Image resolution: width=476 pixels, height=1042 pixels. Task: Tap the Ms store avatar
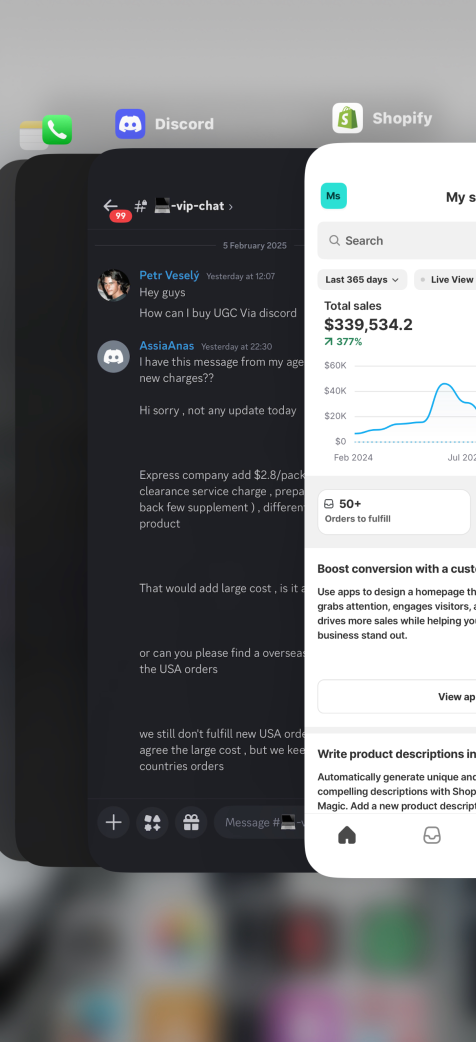334,196
